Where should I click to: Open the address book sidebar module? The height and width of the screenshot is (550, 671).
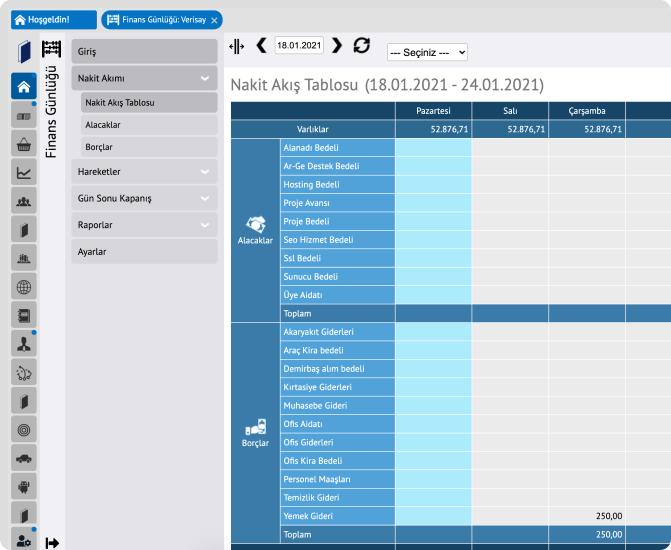pyautogui.click(x=24, y=315)
